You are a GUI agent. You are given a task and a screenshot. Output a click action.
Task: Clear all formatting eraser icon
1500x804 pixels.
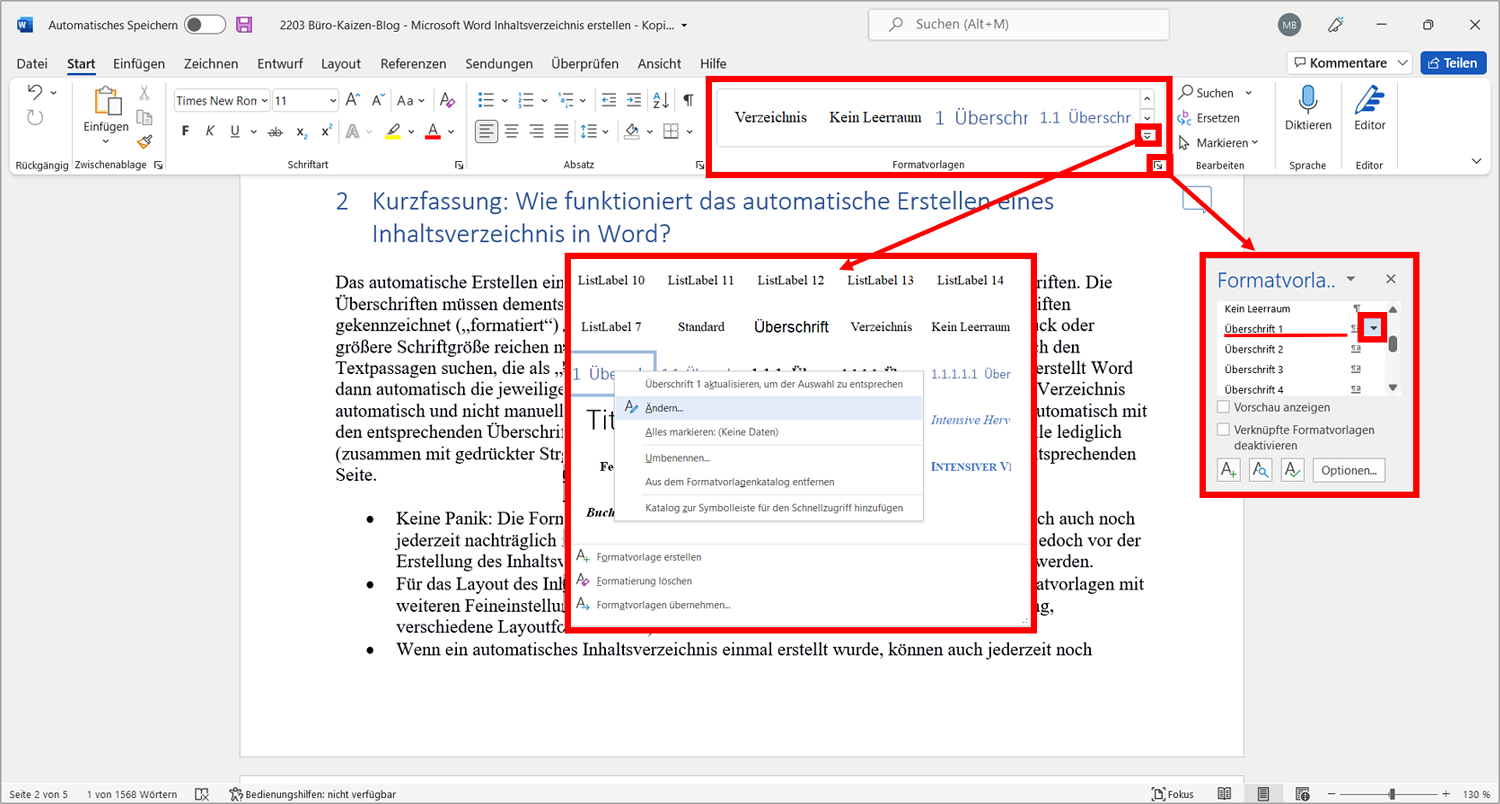(x=447, y=100)
